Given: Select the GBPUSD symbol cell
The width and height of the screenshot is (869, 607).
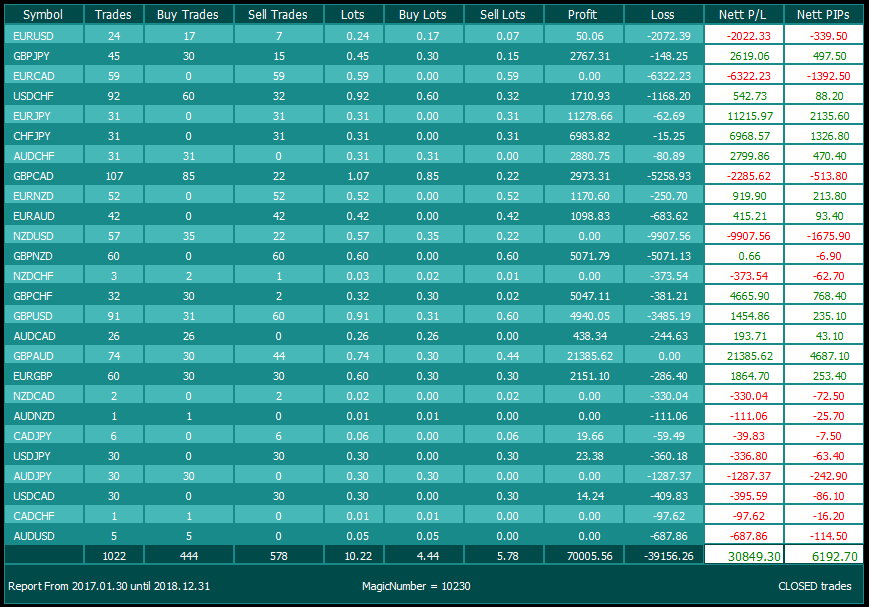Looking at the screenshot, I should click(44, 315).
